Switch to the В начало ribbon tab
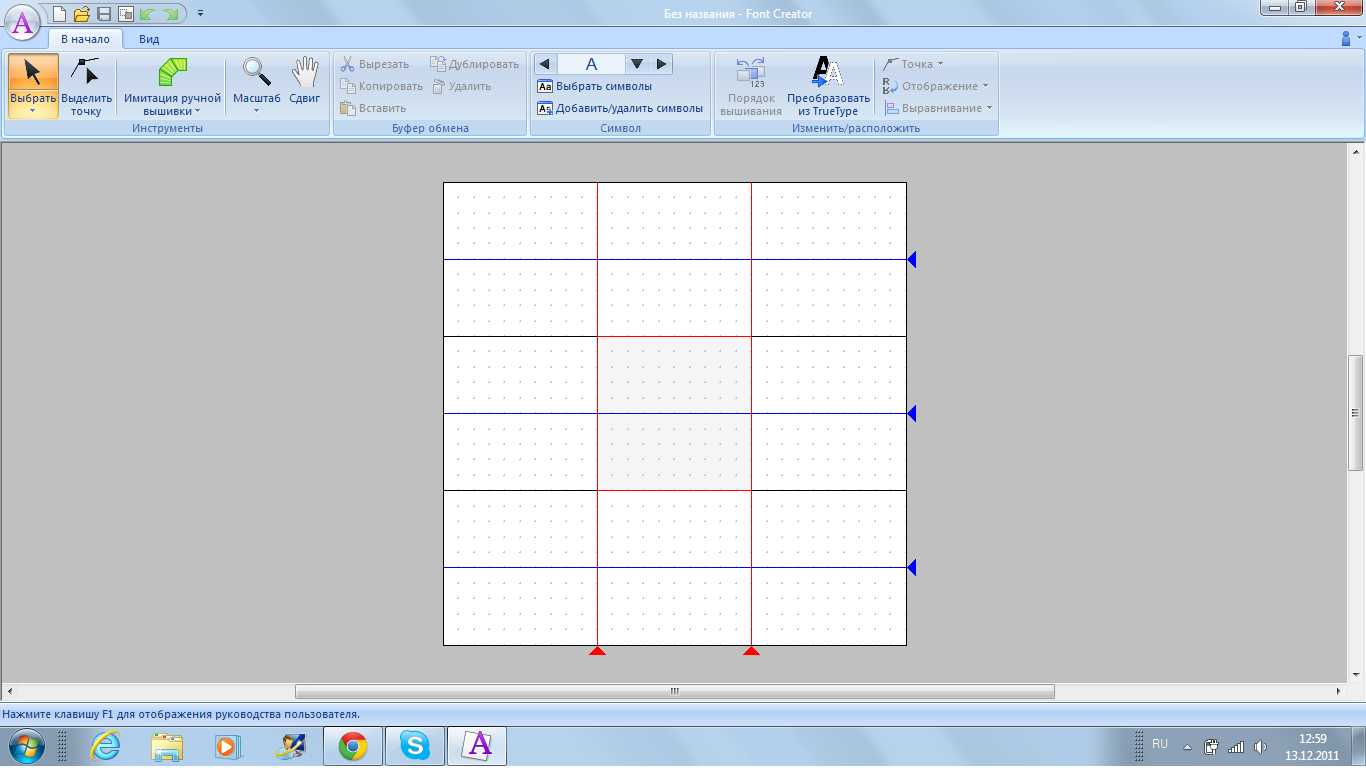 point(85,39)
